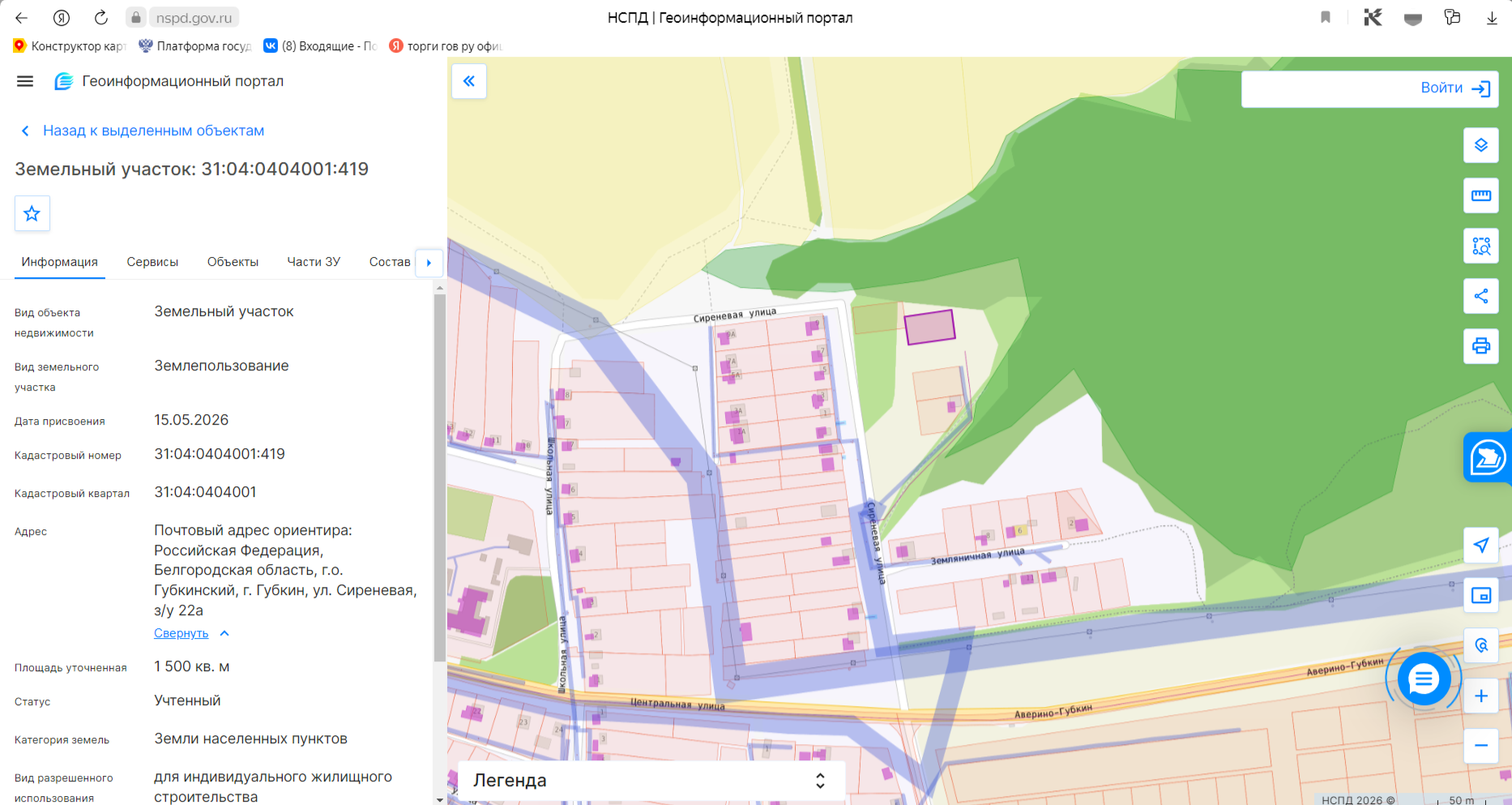This screenshot has width=1512, height=805.
Task: Go back using browser back arrow
Action: tap(22, 18)
